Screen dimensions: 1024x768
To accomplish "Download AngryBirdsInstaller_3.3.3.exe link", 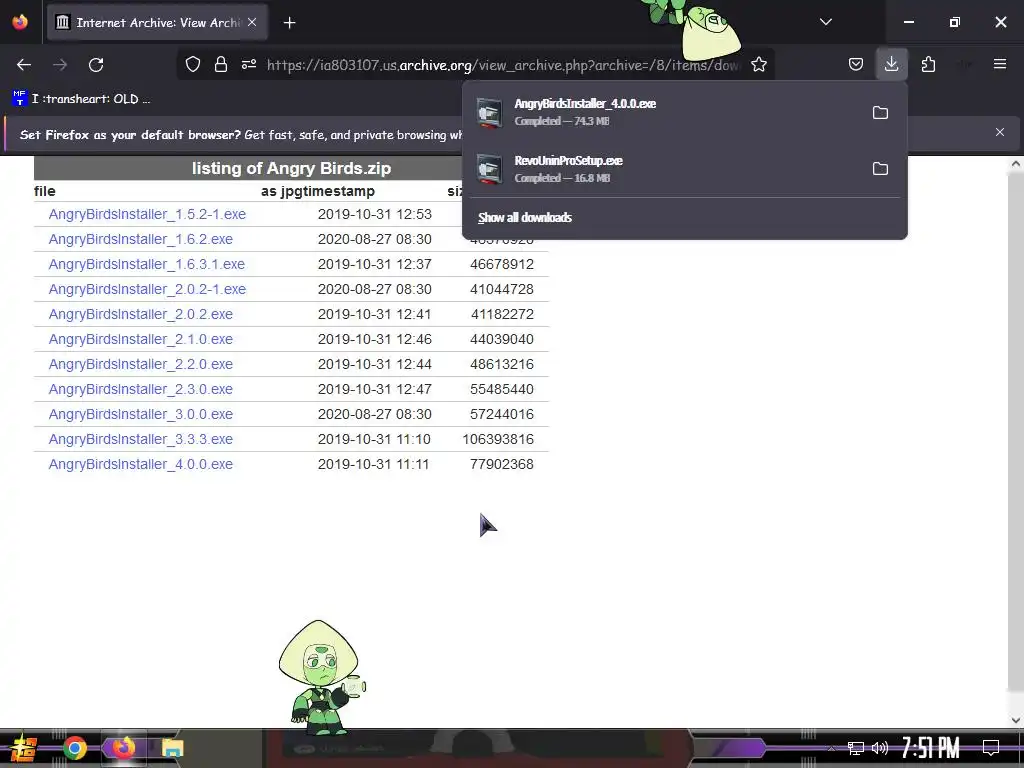I will point(140,439).
